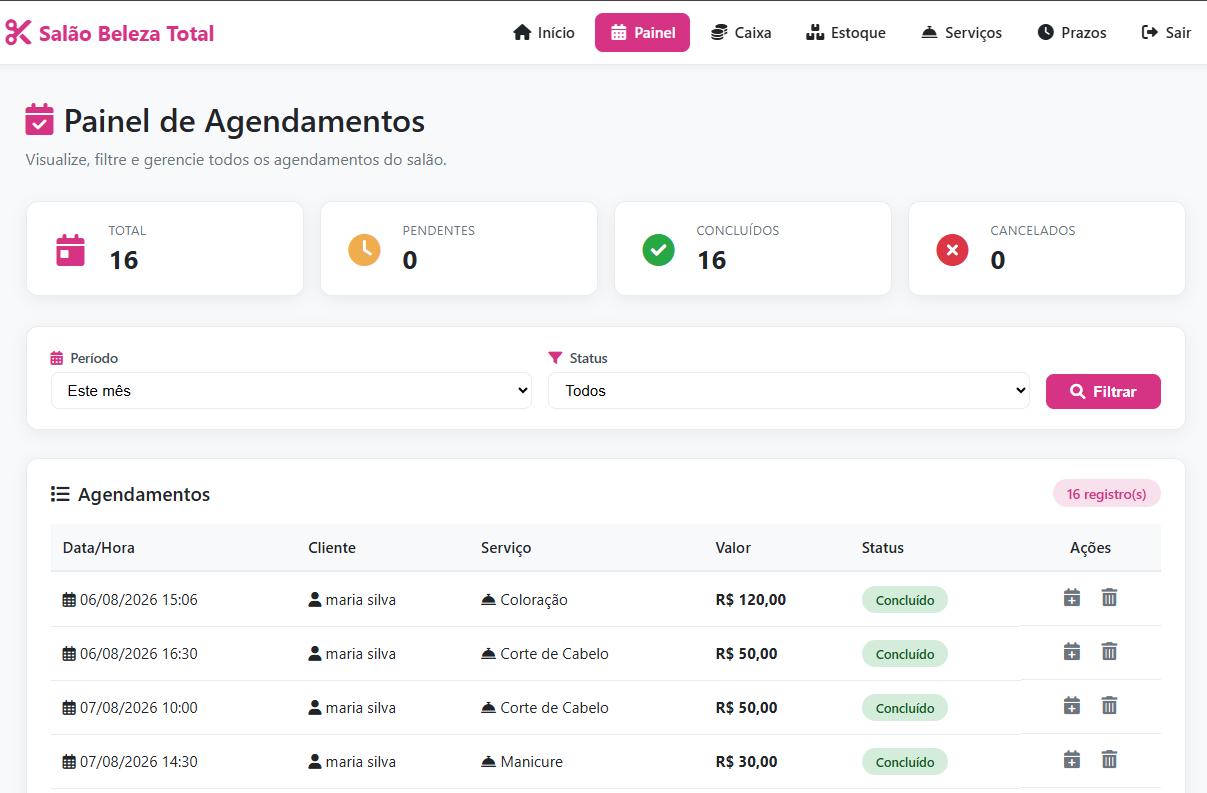The width and height of the screenshot is (1207, 793).
Task: Click the calendar icon next to Período
Action: point(57,358)
